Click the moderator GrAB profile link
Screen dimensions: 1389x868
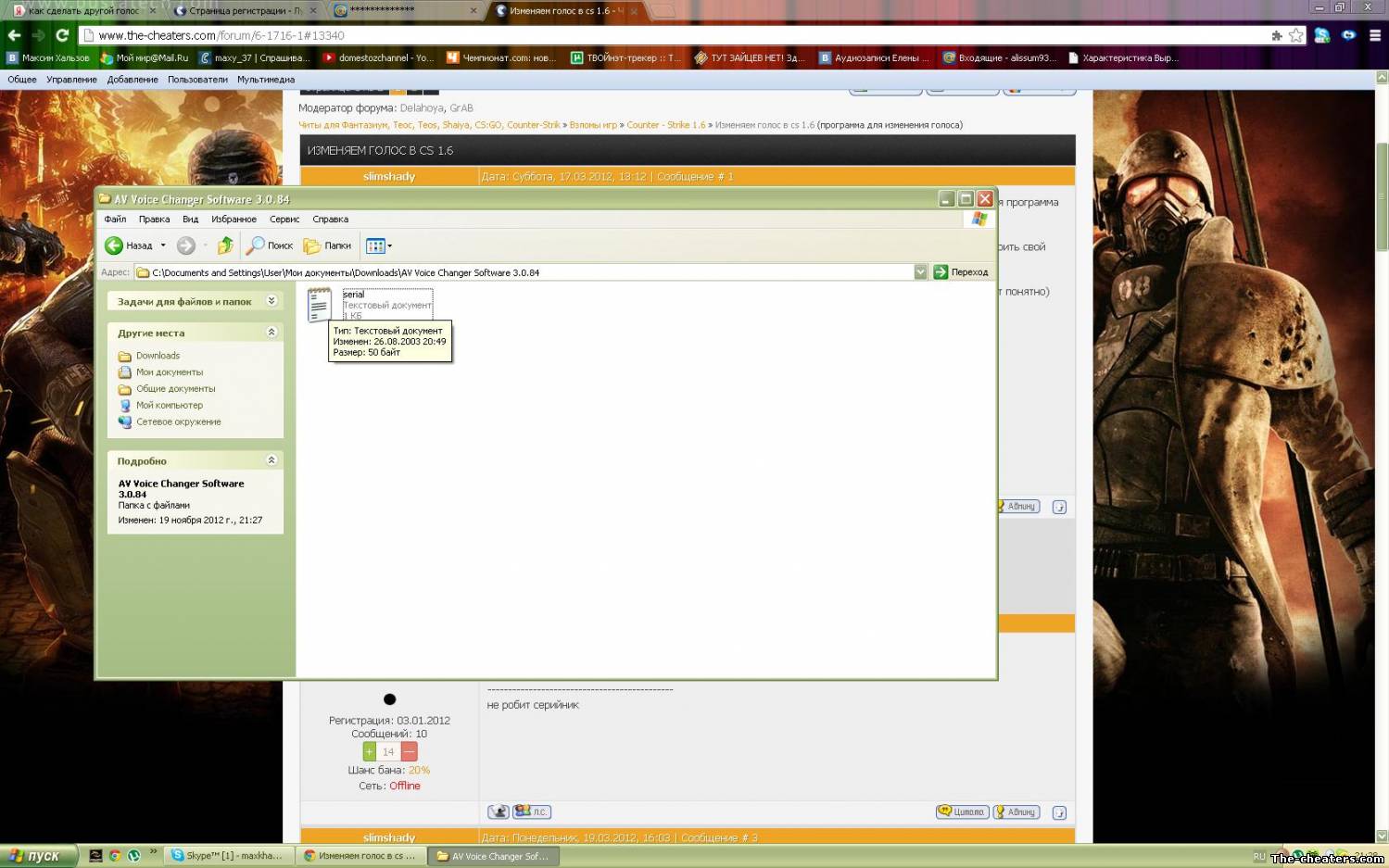point(461,108)
